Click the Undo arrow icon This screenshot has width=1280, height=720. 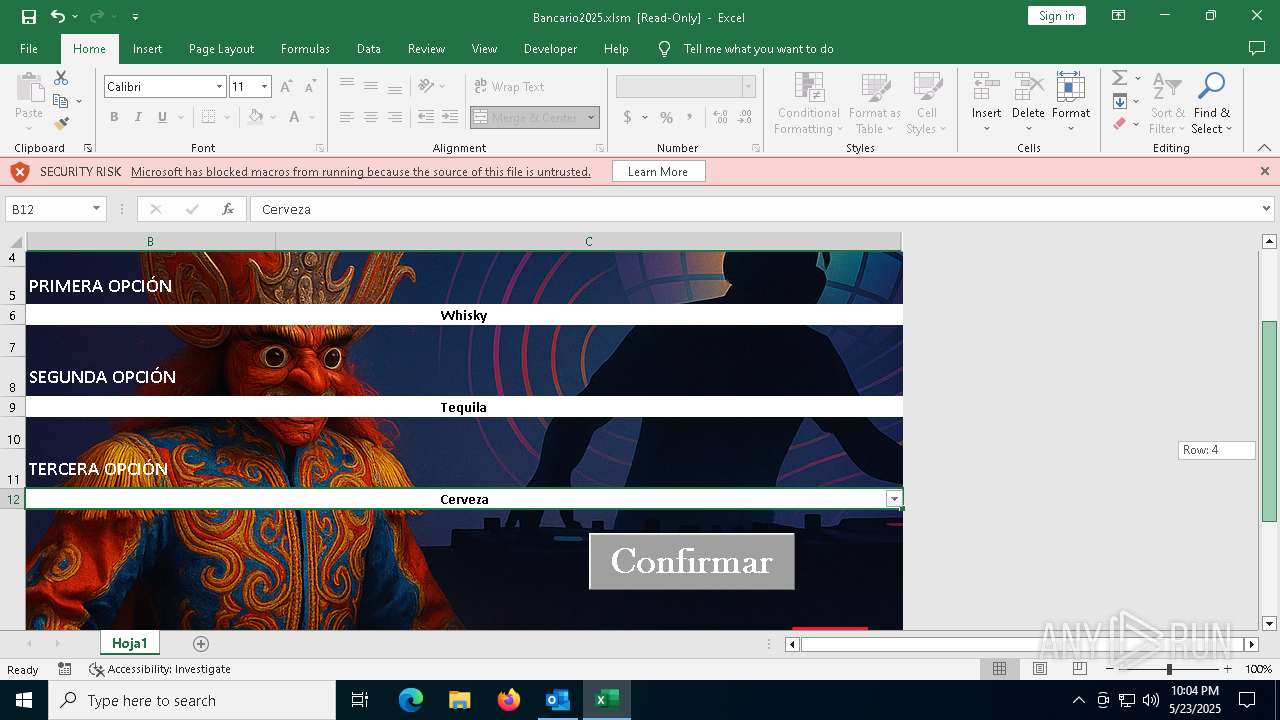[x=58, y=16]
